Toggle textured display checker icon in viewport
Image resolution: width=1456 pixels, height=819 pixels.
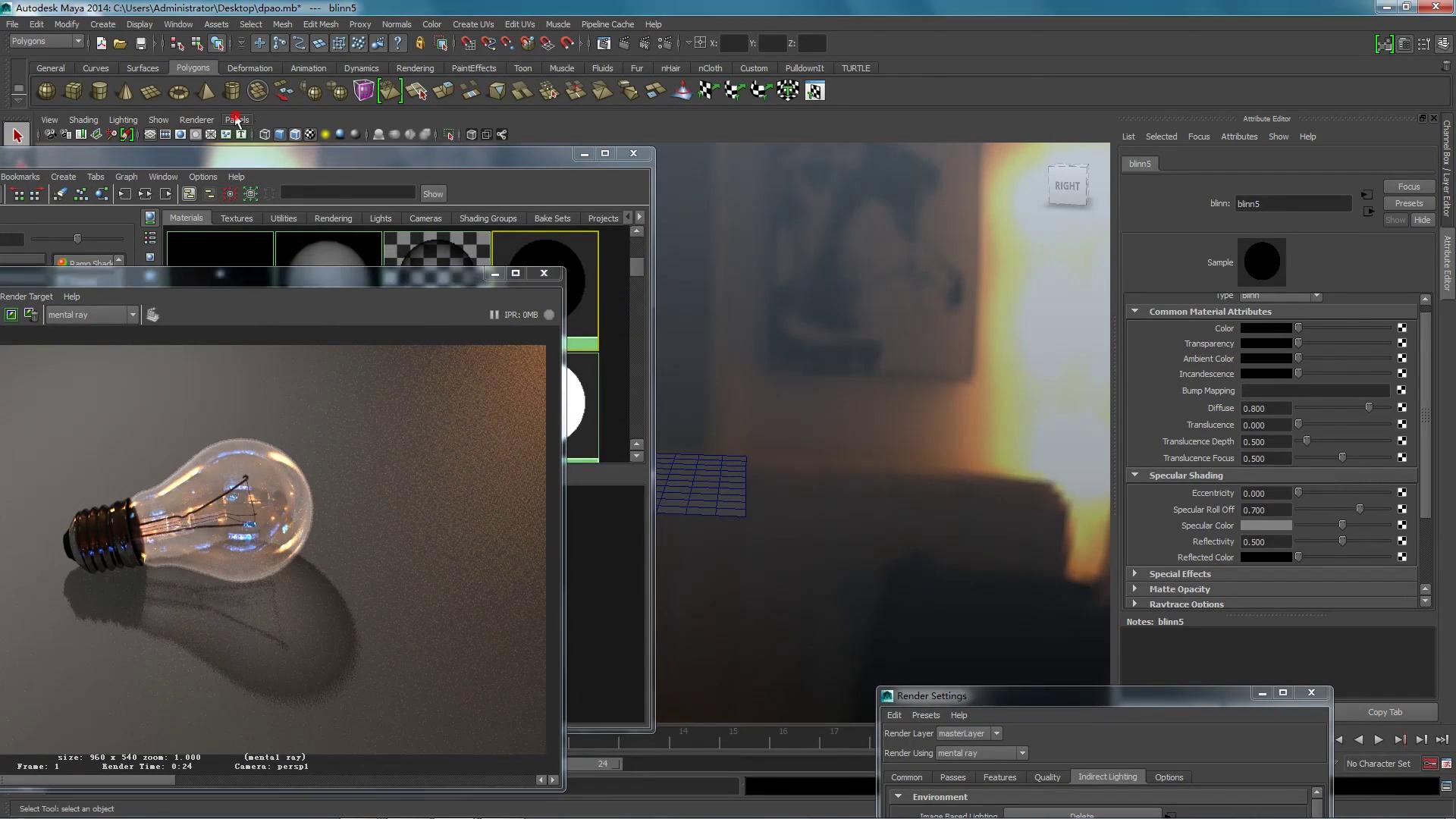[310, 135]
